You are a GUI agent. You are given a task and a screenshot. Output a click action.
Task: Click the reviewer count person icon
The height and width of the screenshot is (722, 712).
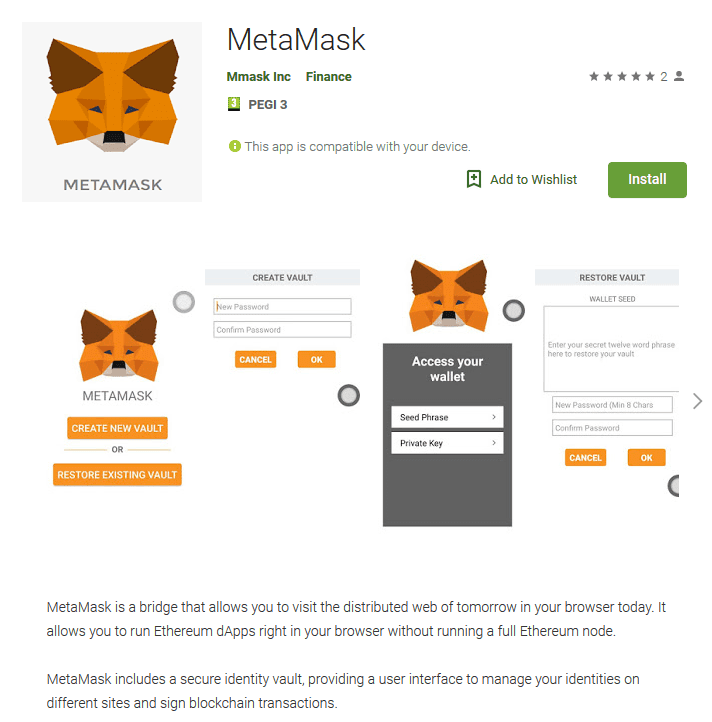(679, 76)
